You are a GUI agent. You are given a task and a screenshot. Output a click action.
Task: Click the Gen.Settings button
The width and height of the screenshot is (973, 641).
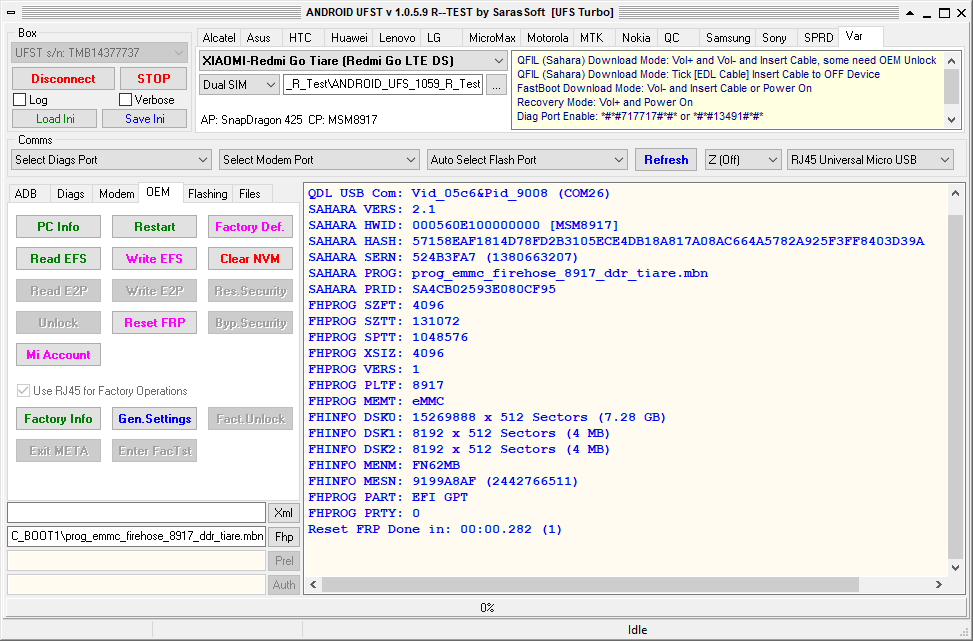155,419
